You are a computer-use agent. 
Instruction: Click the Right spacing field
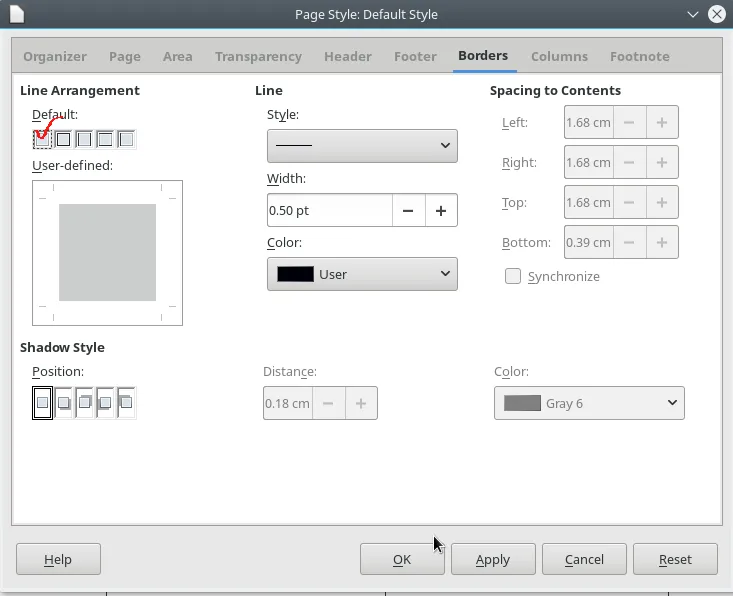589,162
